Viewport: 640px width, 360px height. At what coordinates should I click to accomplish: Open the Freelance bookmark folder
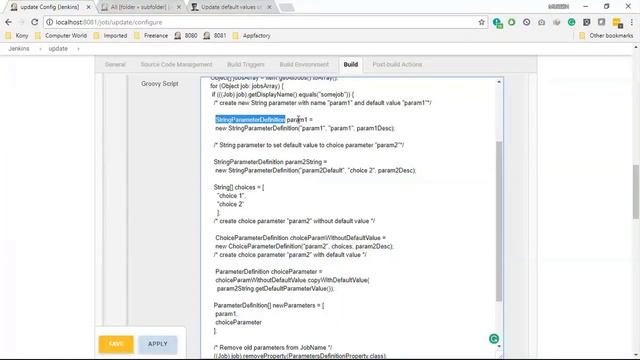pos(151,36)
